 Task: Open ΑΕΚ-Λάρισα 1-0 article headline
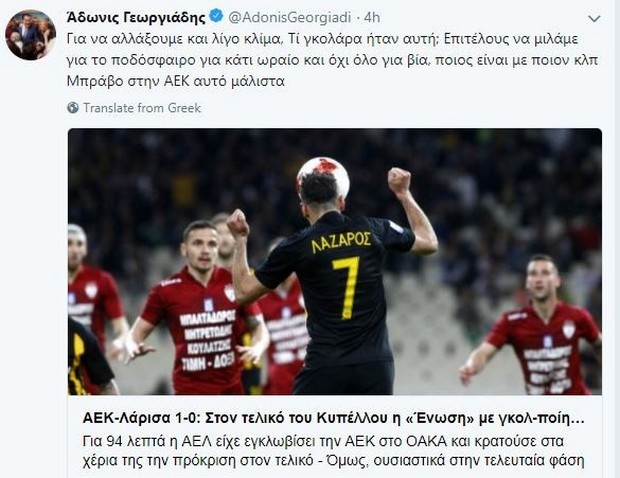tap(333, 418)
